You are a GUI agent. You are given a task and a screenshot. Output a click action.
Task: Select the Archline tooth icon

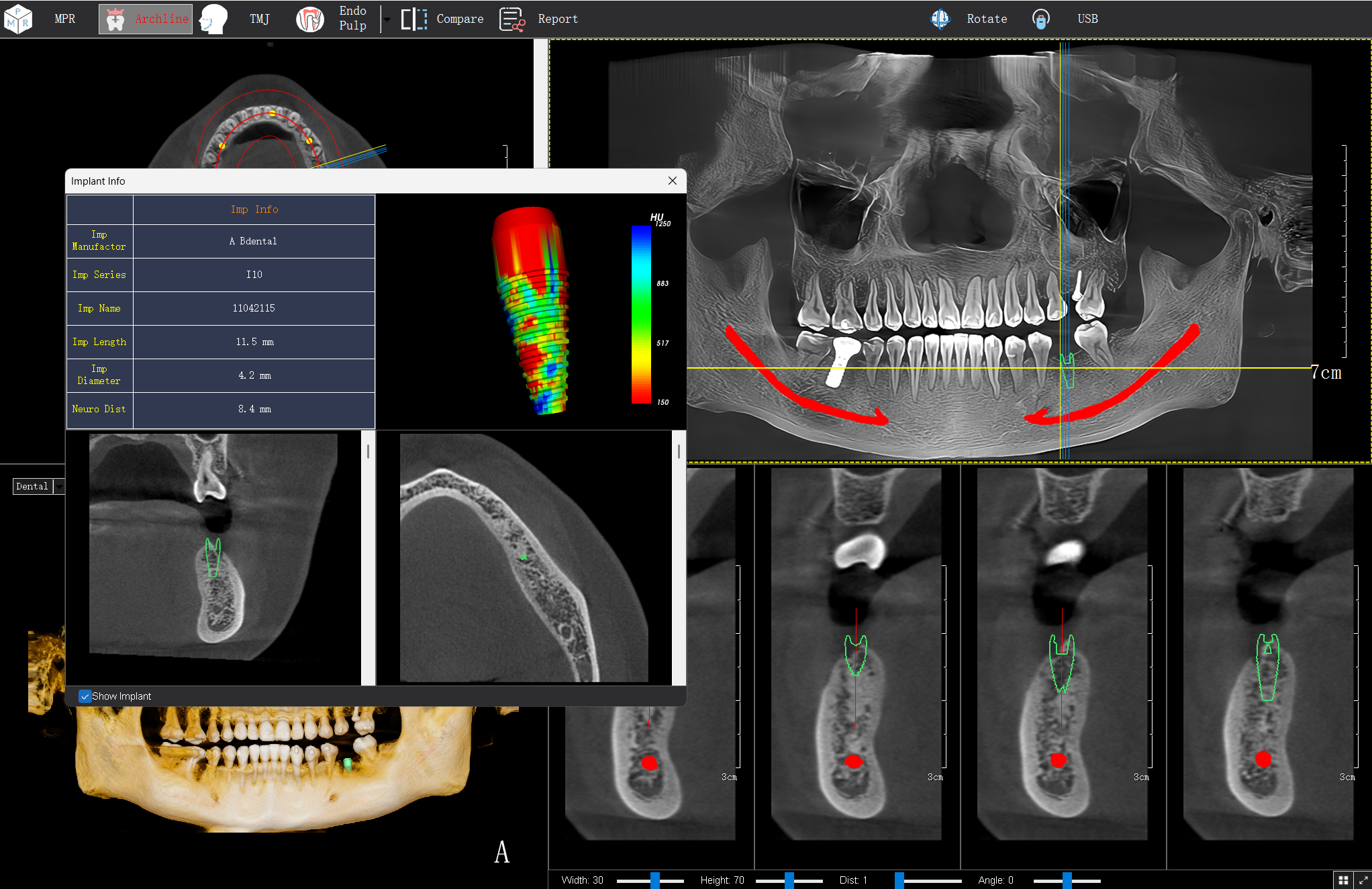coord(115,19)
